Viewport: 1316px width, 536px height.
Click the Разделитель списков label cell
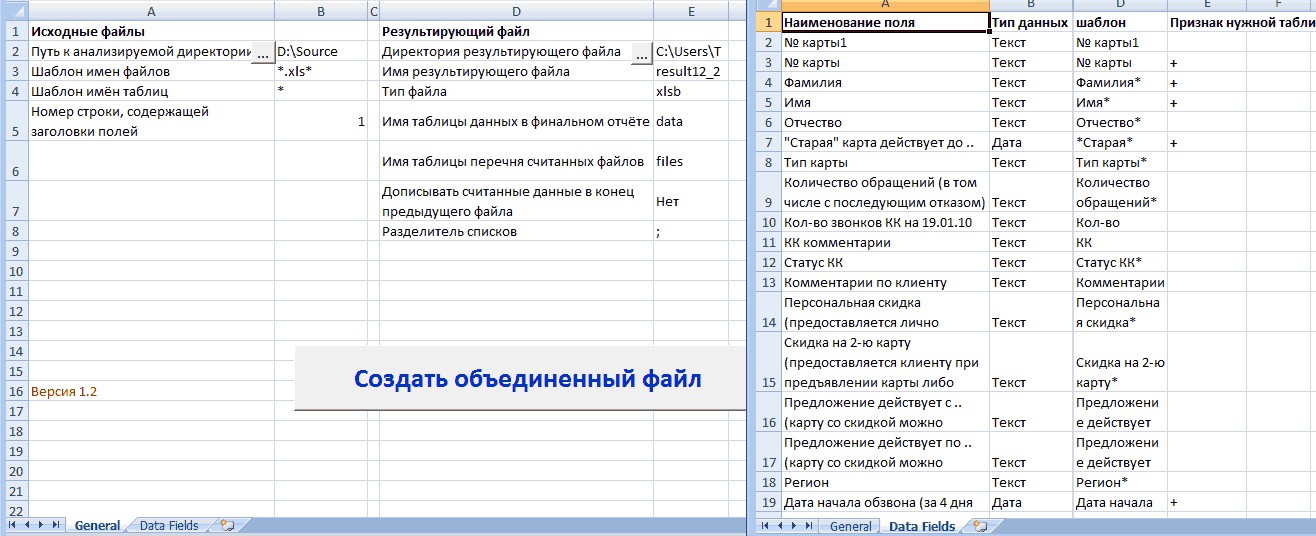(516, 231)
